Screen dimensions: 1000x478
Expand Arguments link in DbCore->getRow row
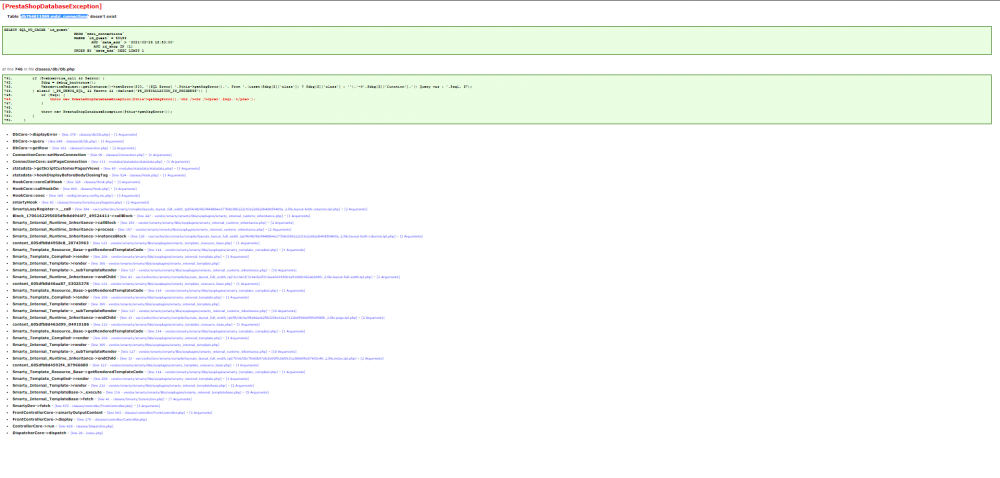point(124,148)
